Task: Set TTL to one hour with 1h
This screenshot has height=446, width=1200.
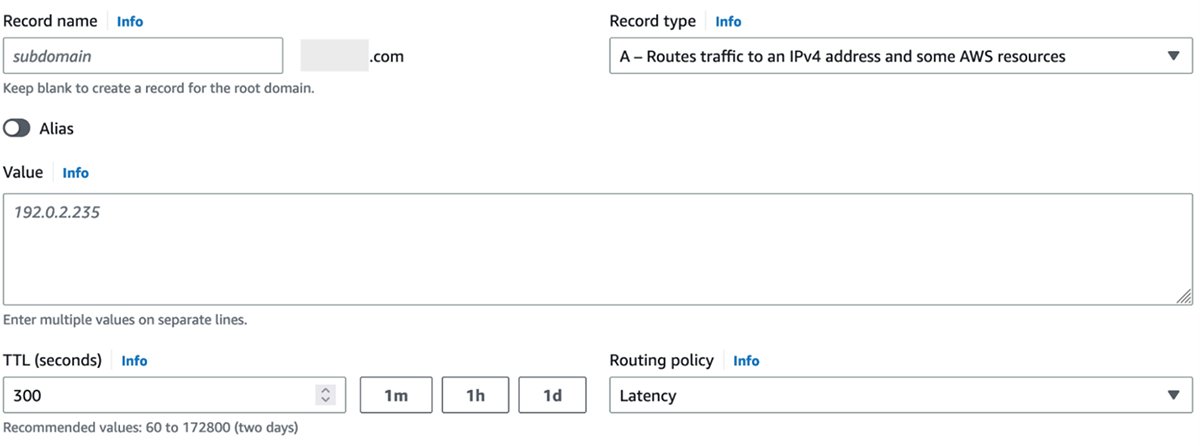Action: click(475, 396)
